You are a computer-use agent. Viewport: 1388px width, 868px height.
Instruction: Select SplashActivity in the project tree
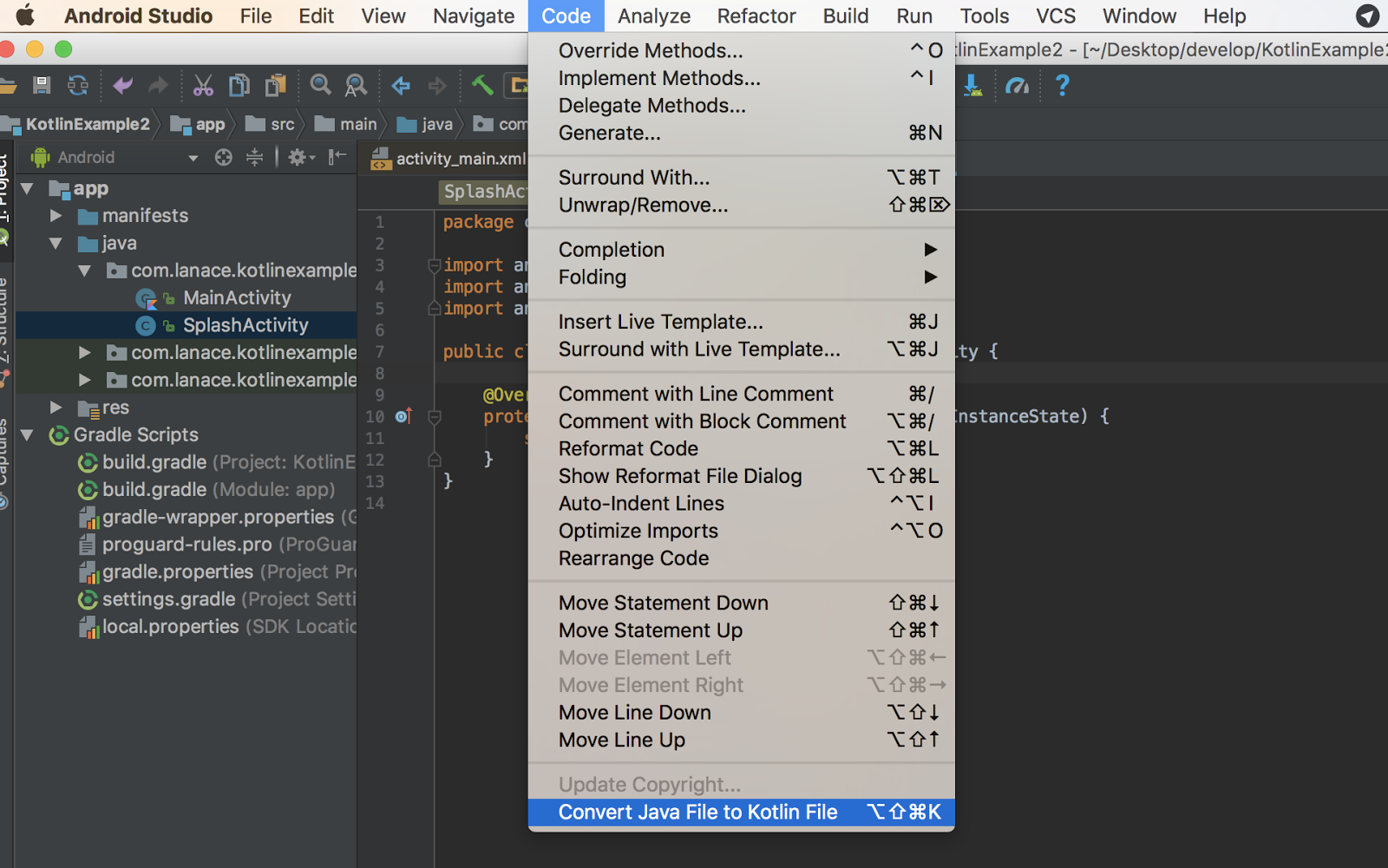[246, 325]
